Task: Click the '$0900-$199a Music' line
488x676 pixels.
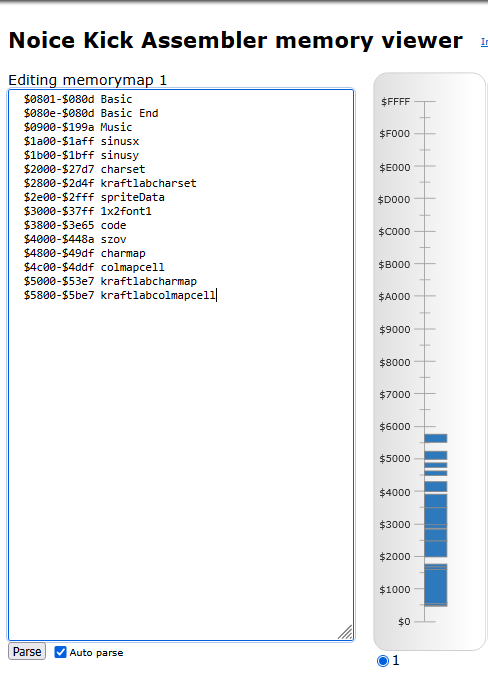Action: coord(78,127)
